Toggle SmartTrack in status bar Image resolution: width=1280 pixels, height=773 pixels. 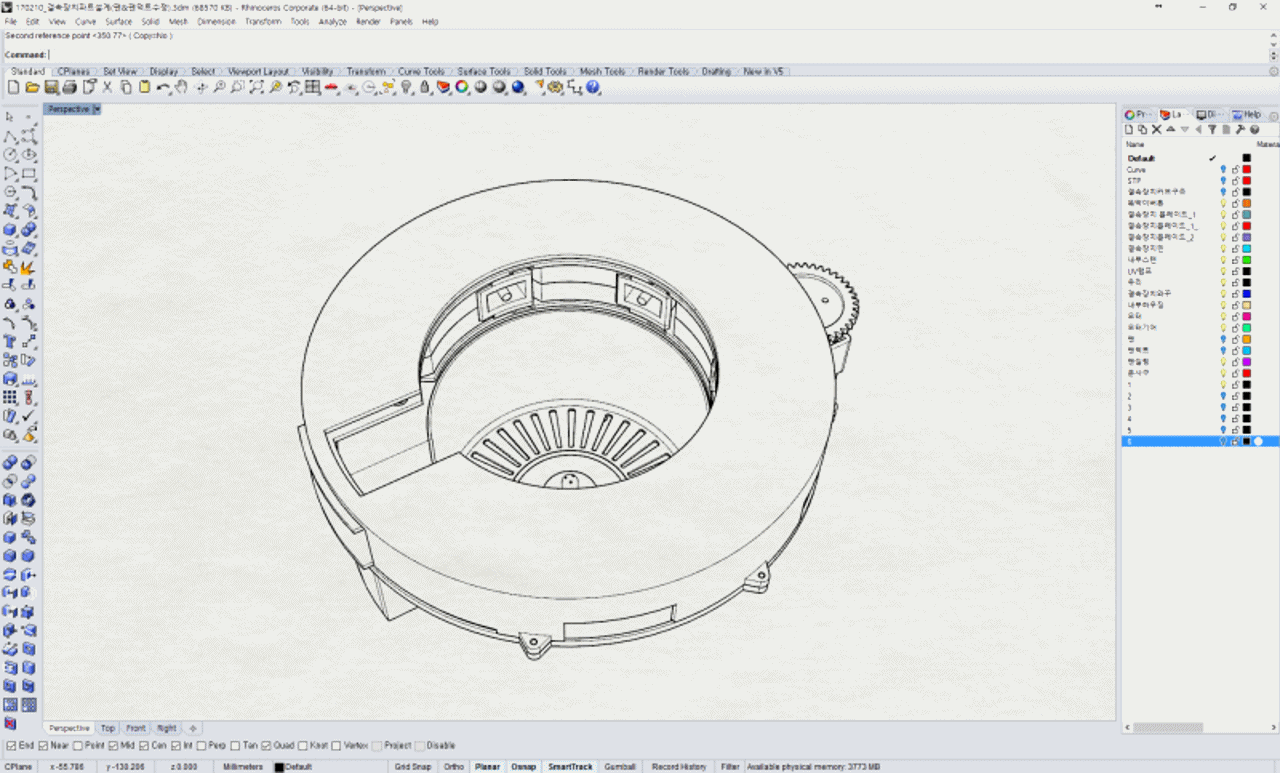click(x=570, y=767)
